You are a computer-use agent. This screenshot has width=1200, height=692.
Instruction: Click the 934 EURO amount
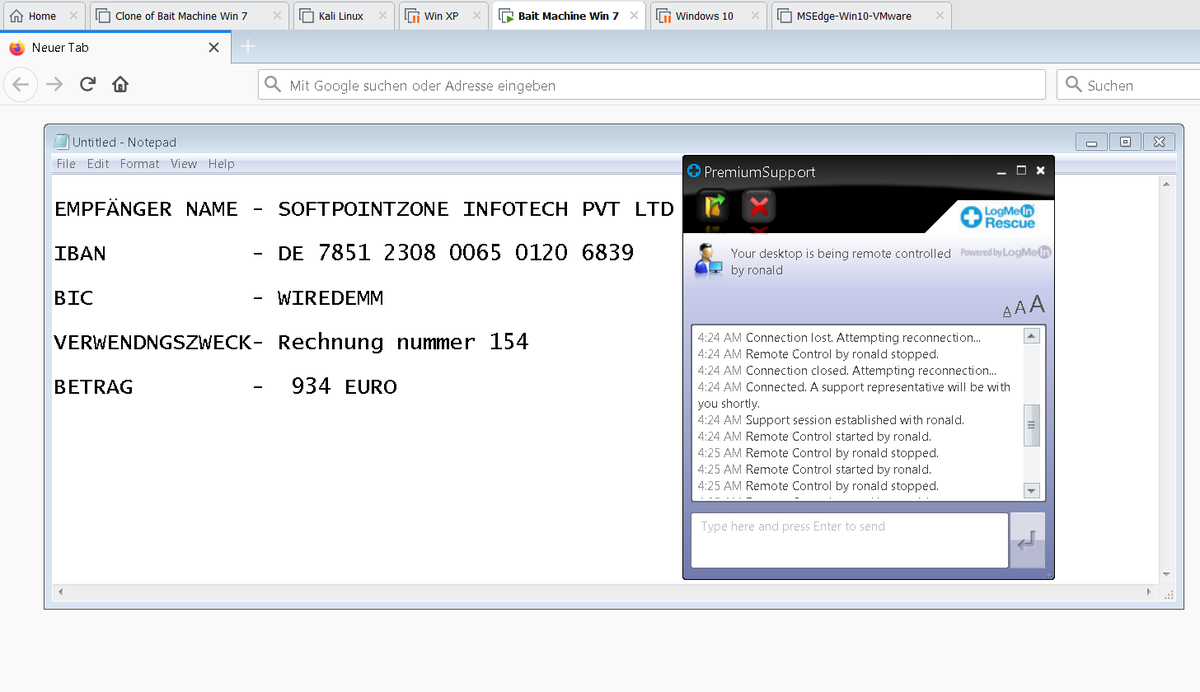coord(344,386)
